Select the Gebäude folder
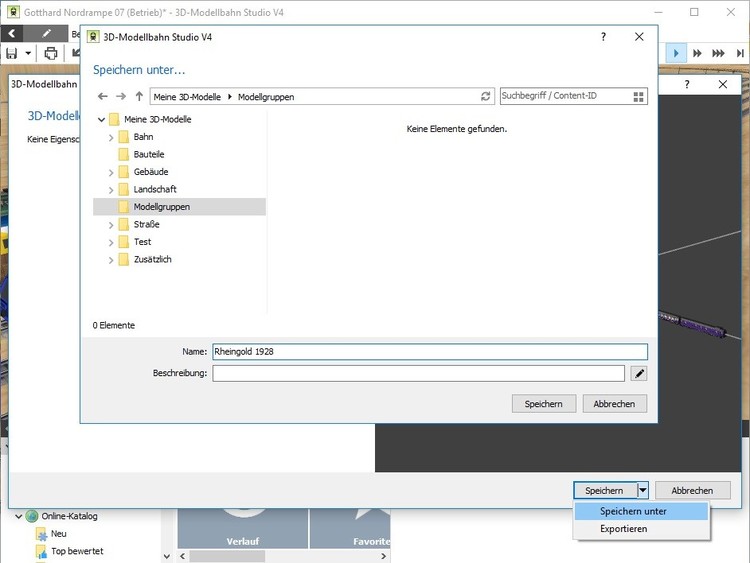The width and height of the screenshot is (750, 563). pos(151,172)
